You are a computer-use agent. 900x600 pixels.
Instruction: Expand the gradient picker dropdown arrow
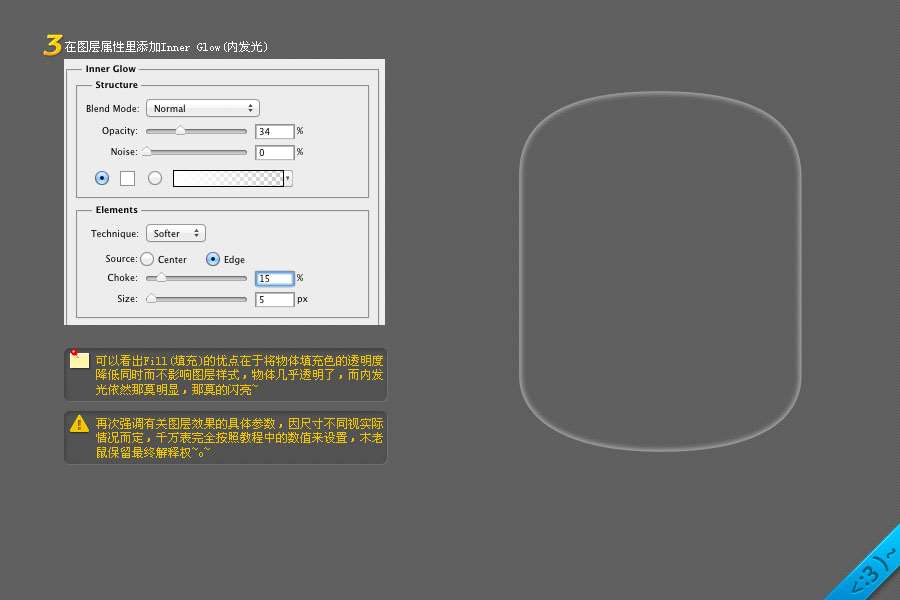pos(288,179)
